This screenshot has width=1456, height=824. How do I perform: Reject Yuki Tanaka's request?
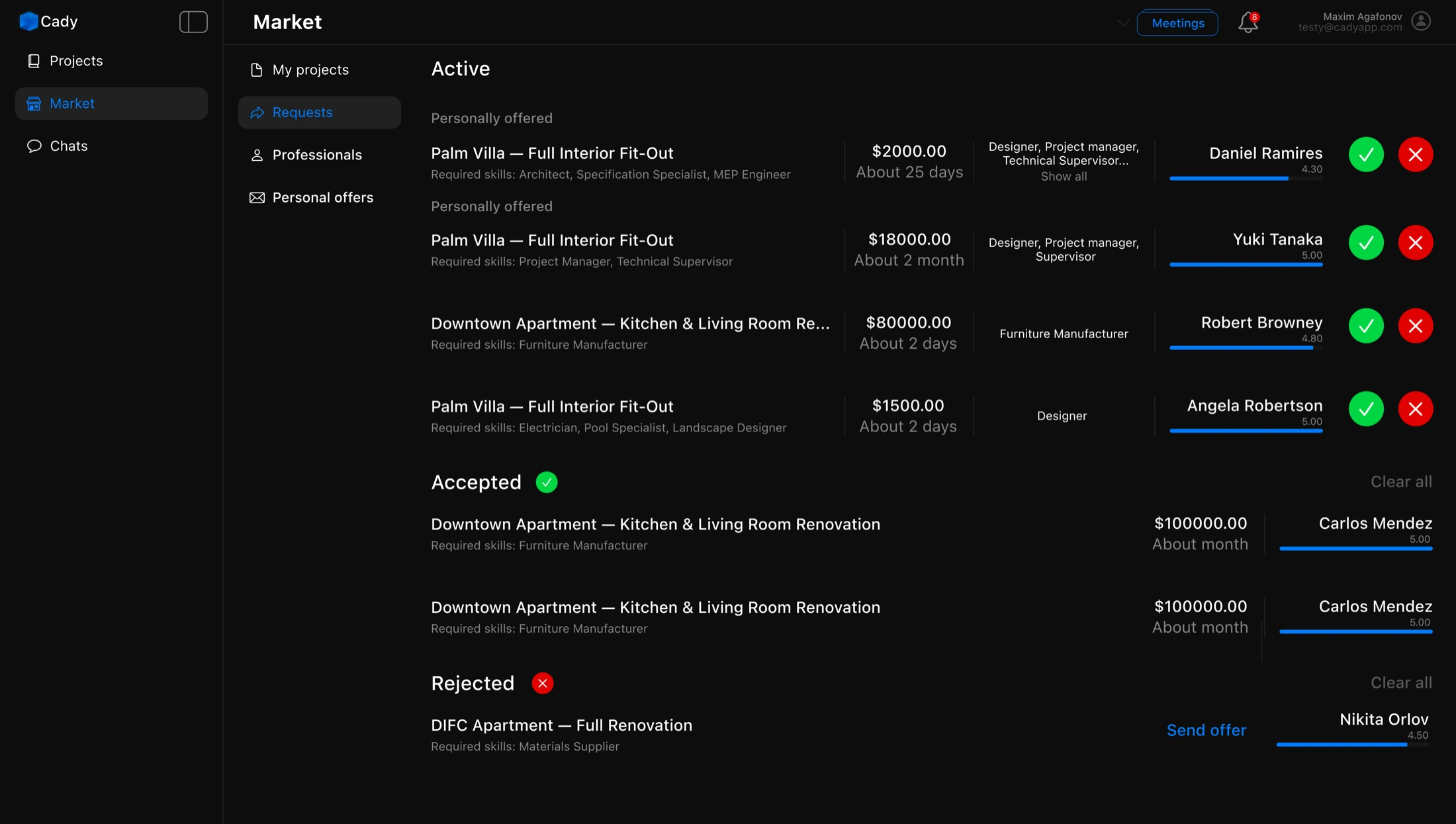coord(1416,242)
